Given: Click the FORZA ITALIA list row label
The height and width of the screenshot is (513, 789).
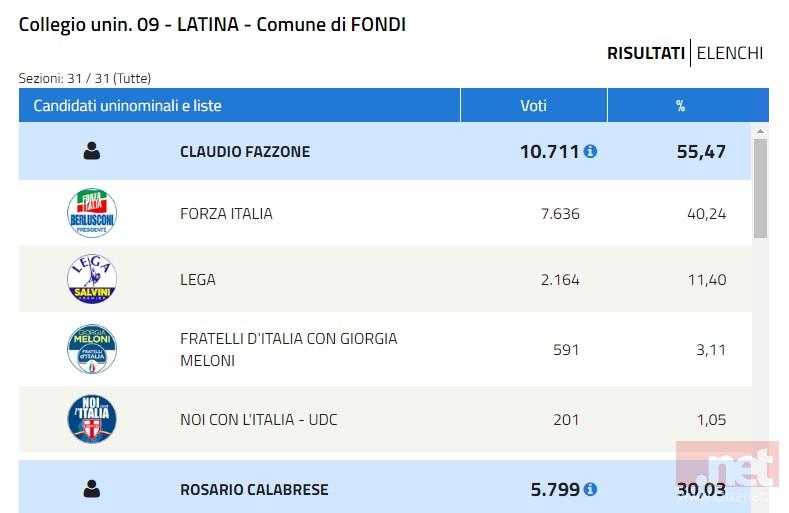Looking at the screenshot, I should 226,214.
